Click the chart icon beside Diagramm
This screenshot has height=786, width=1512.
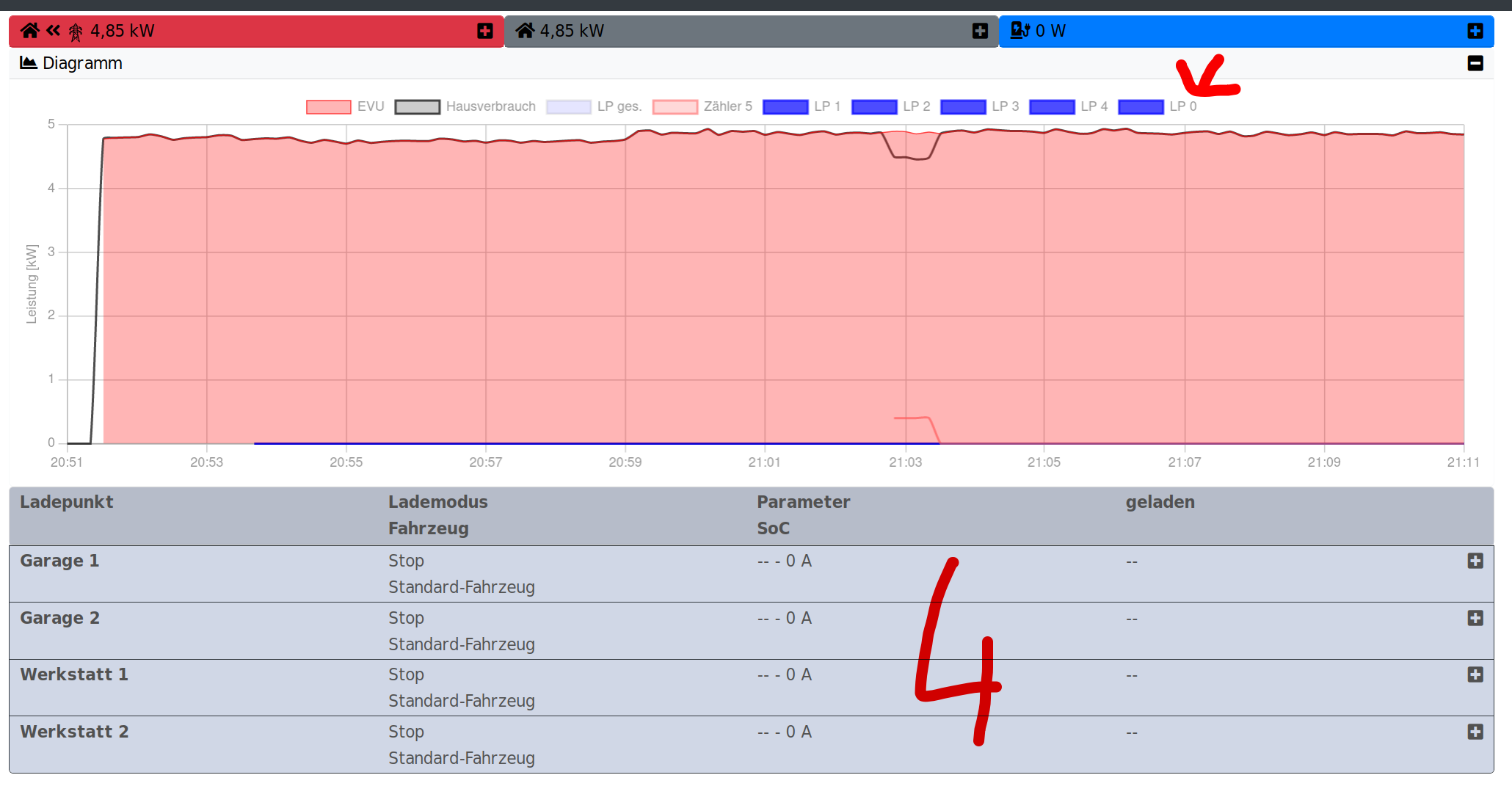pos(28,63)
